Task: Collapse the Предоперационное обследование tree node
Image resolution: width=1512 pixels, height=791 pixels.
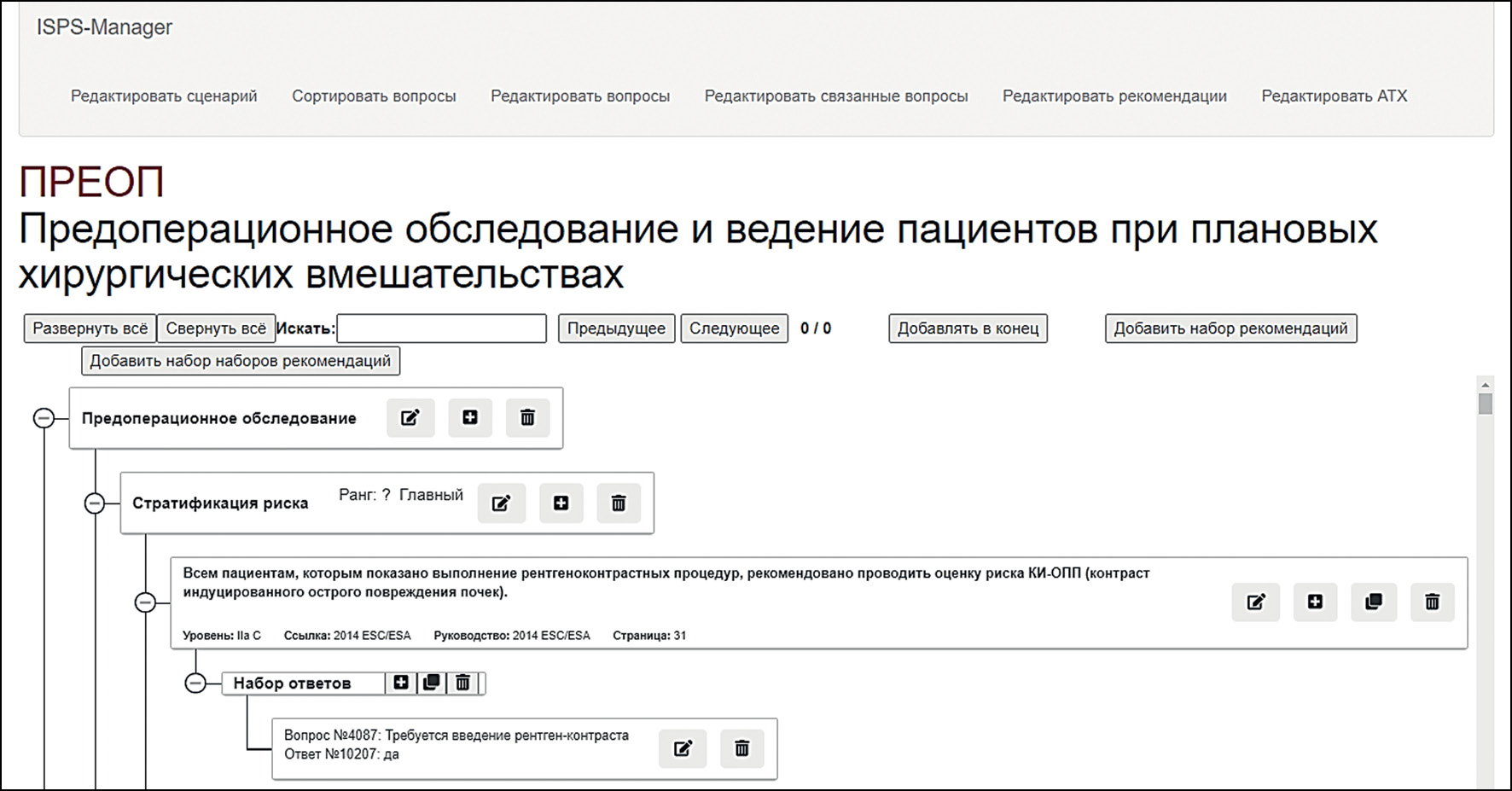Action: coord(44,418)
